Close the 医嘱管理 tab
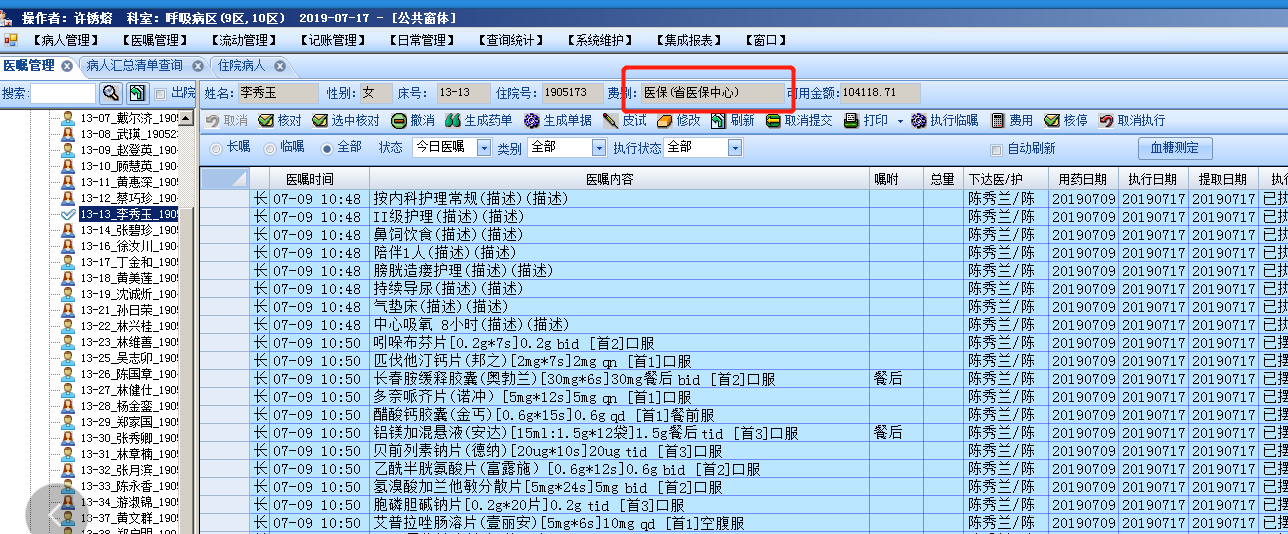 (x=67, y=66)
